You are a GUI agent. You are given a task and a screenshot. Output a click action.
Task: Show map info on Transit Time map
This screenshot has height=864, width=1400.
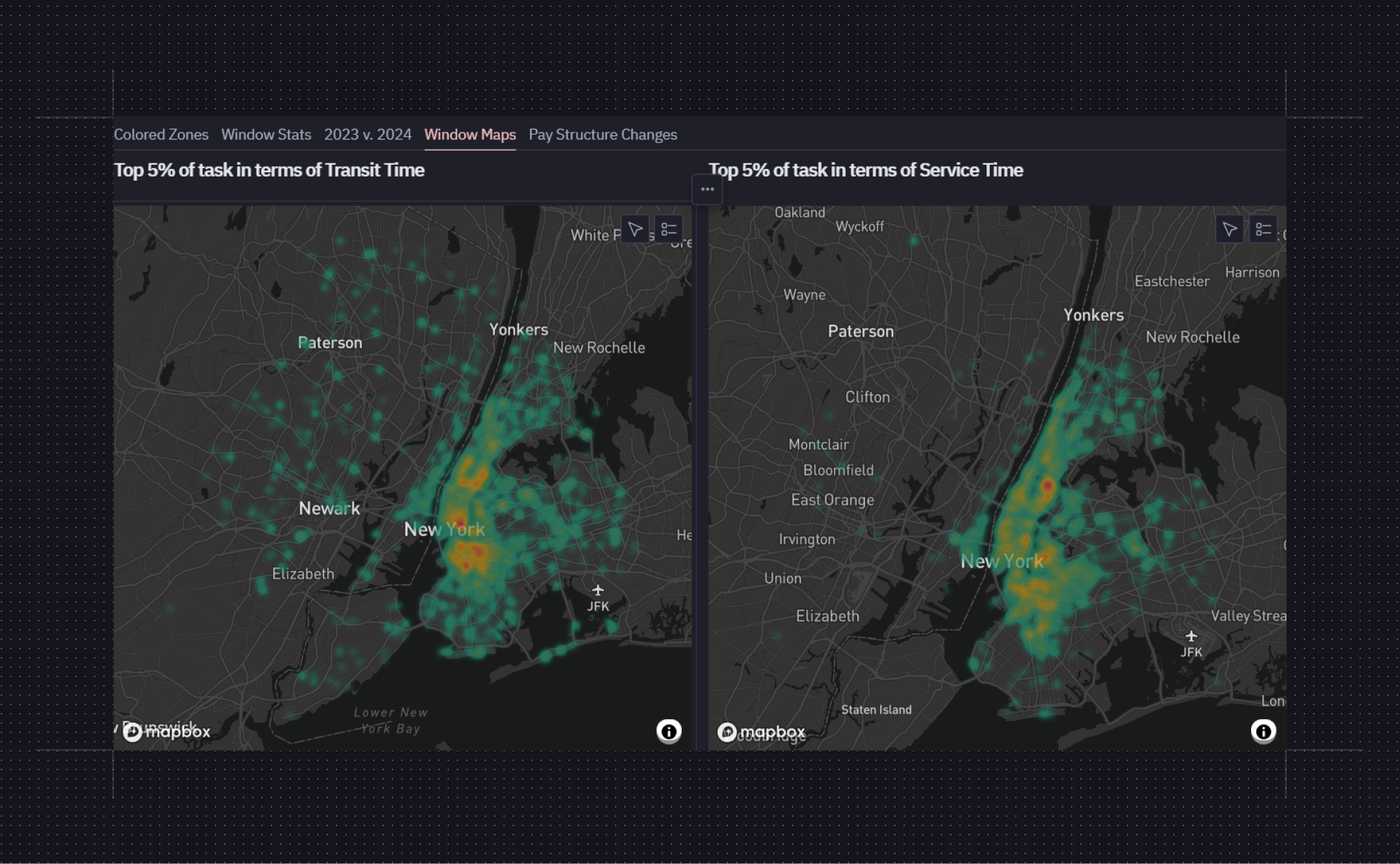[669, 731]
